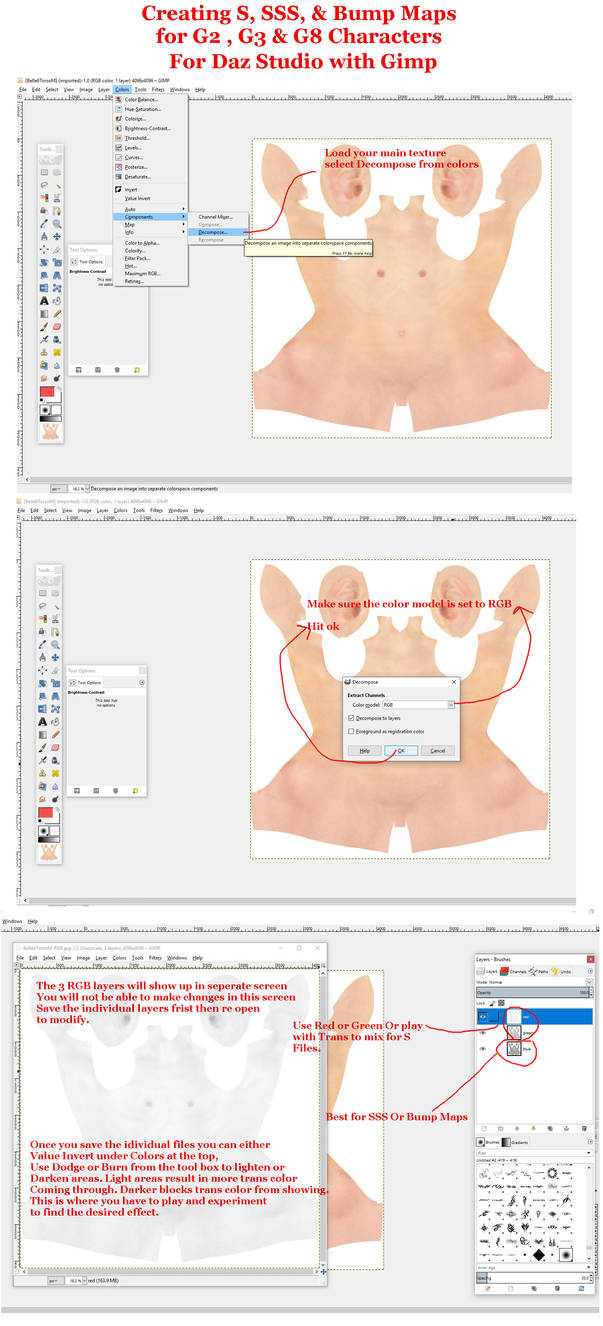Select Desaturate in Colors menu
Viewport: 603px width, 1326px height.
[x=150, y=177]
